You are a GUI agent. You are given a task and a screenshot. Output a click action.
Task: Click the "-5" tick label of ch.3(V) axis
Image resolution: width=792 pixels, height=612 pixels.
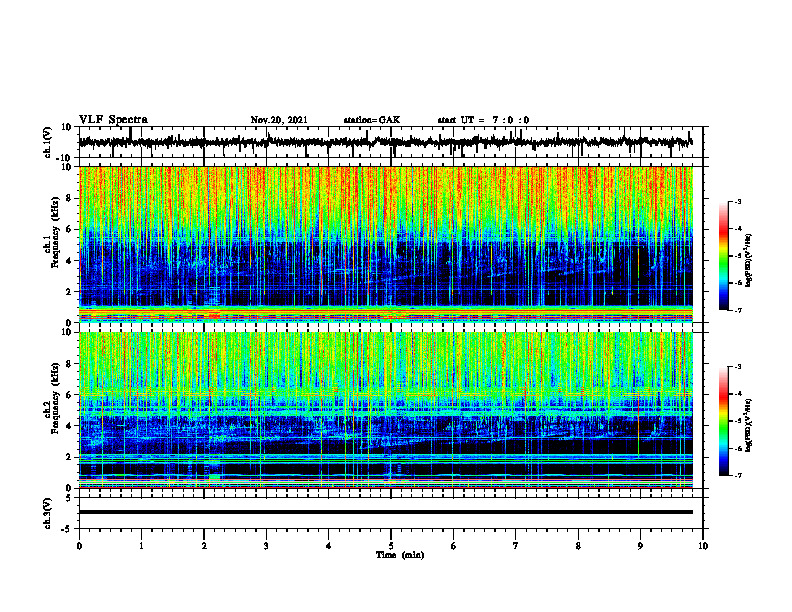67,529
